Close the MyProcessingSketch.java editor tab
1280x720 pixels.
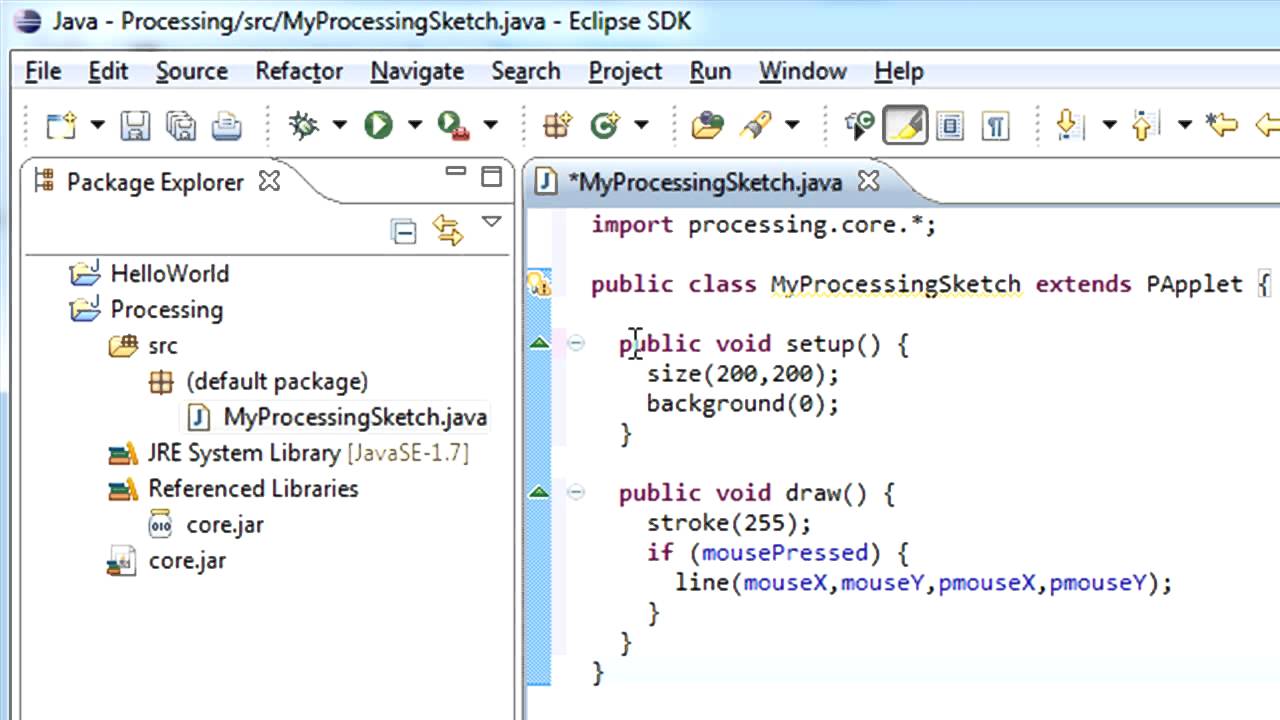[x=869, y=181]
